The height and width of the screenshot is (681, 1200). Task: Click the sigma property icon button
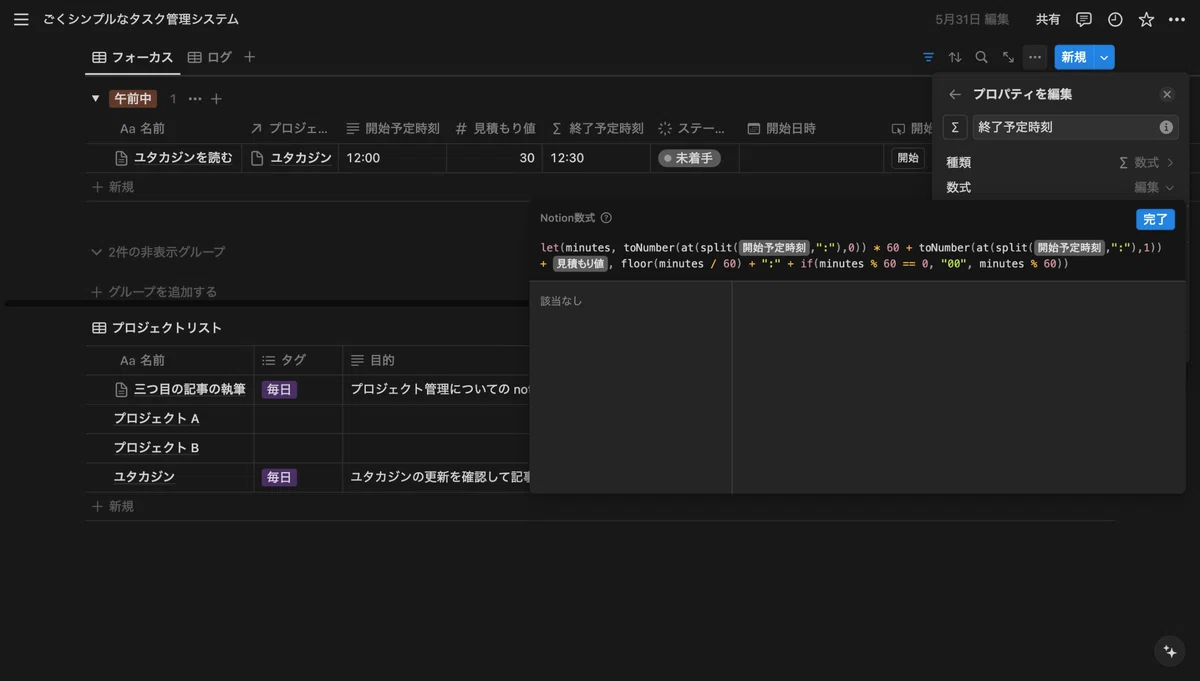click(x=955, y=127)
